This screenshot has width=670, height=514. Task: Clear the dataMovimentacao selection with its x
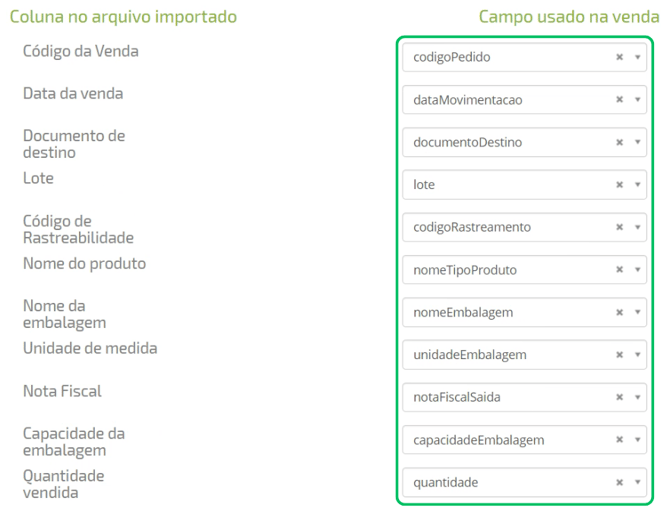[620, 100]
